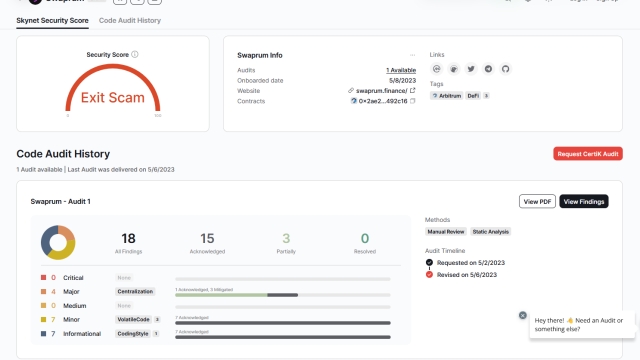Click the 'Requested on 5/2/2023' timeline marker
Screen dimensions: 640x360
429,262
